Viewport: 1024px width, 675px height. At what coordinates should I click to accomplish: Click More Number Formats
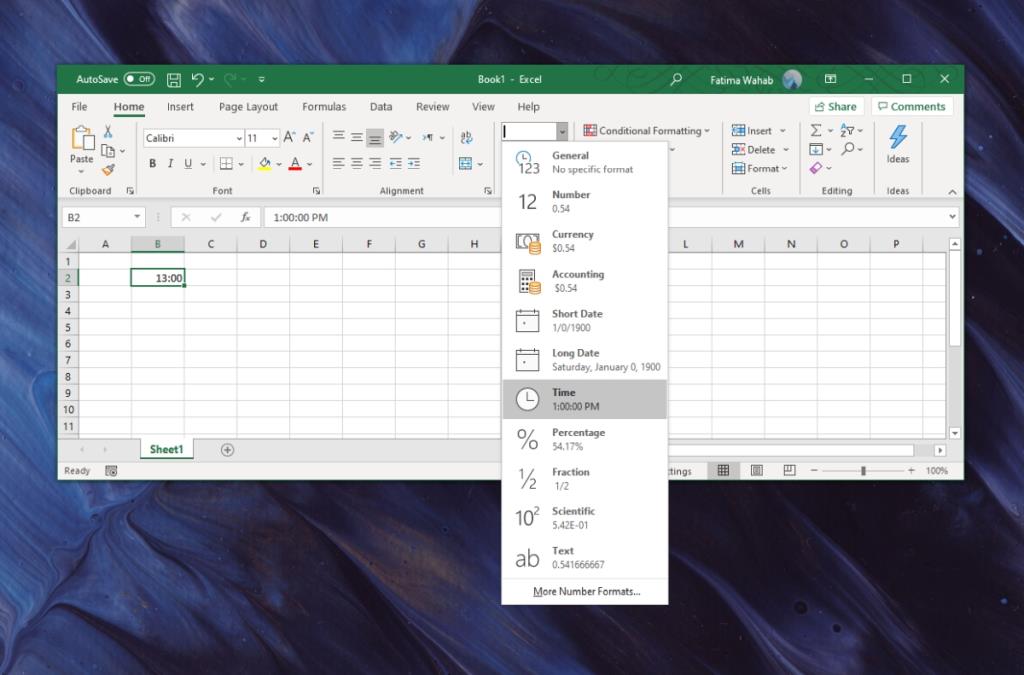click(586, 593)
